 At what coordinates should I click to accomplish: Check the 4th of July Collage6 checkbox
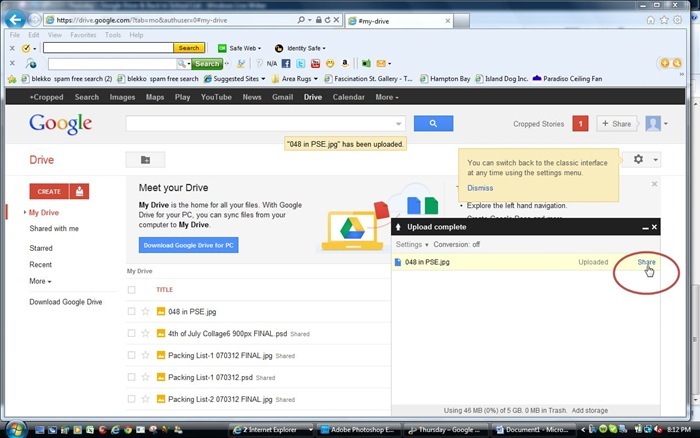[x=131, y=333]
